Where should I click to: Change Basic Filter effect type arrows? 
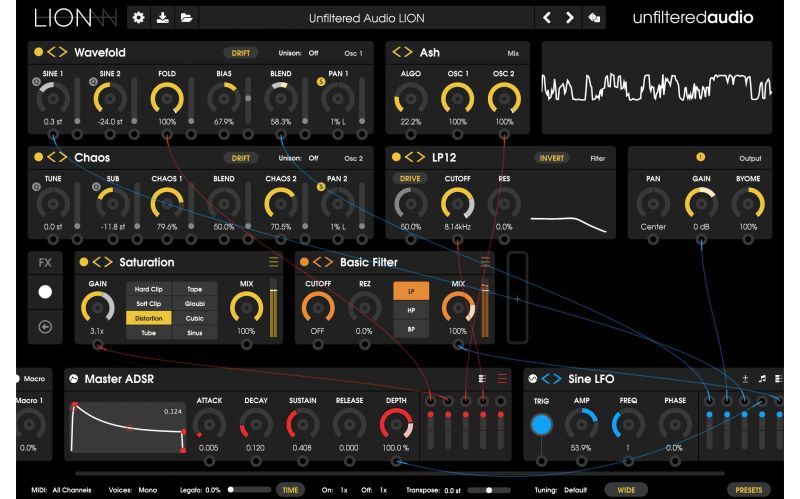click(x=323, y=262)
